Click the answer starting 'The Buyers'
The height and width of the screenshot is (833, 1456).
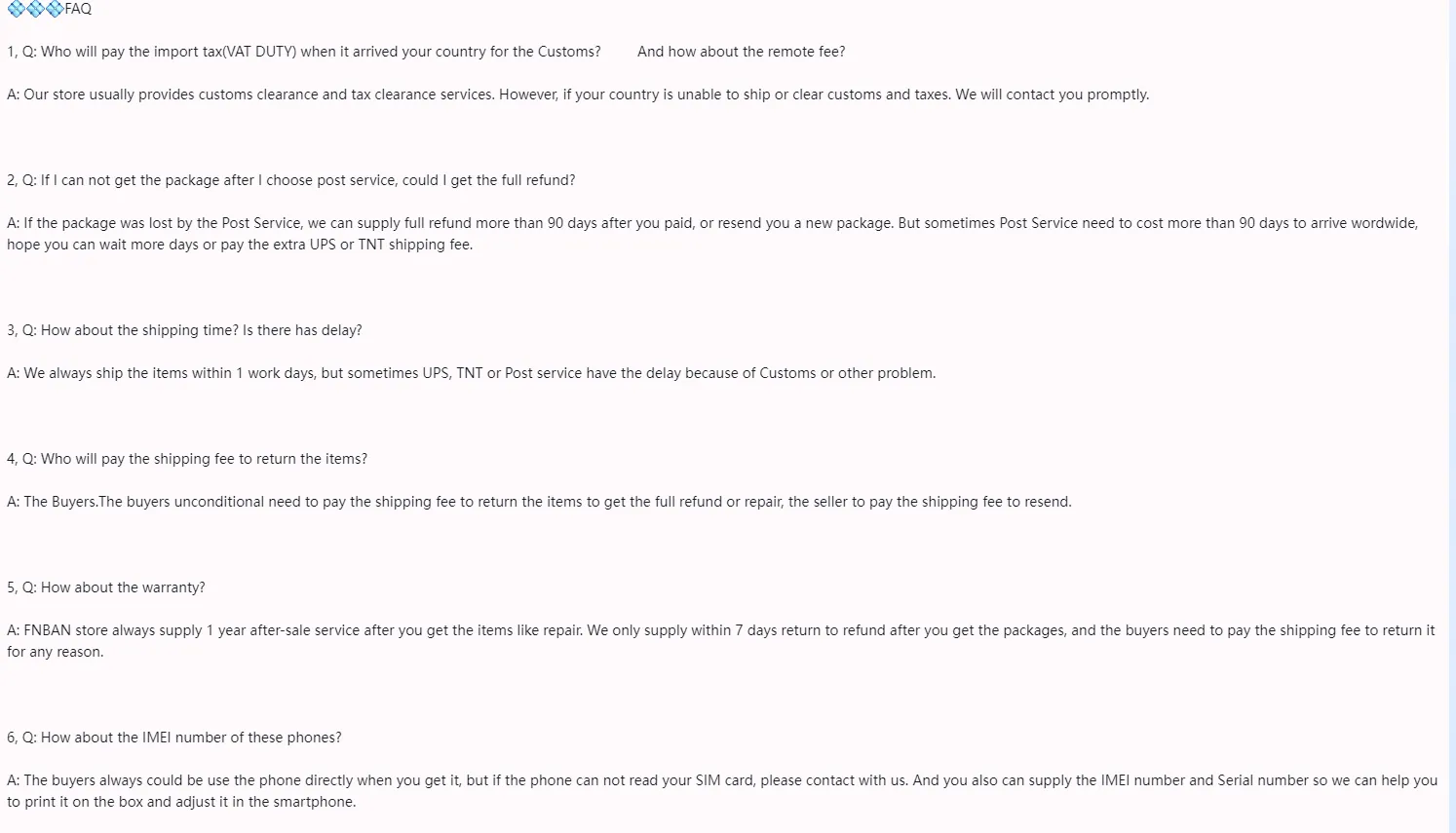click(539, 502)
